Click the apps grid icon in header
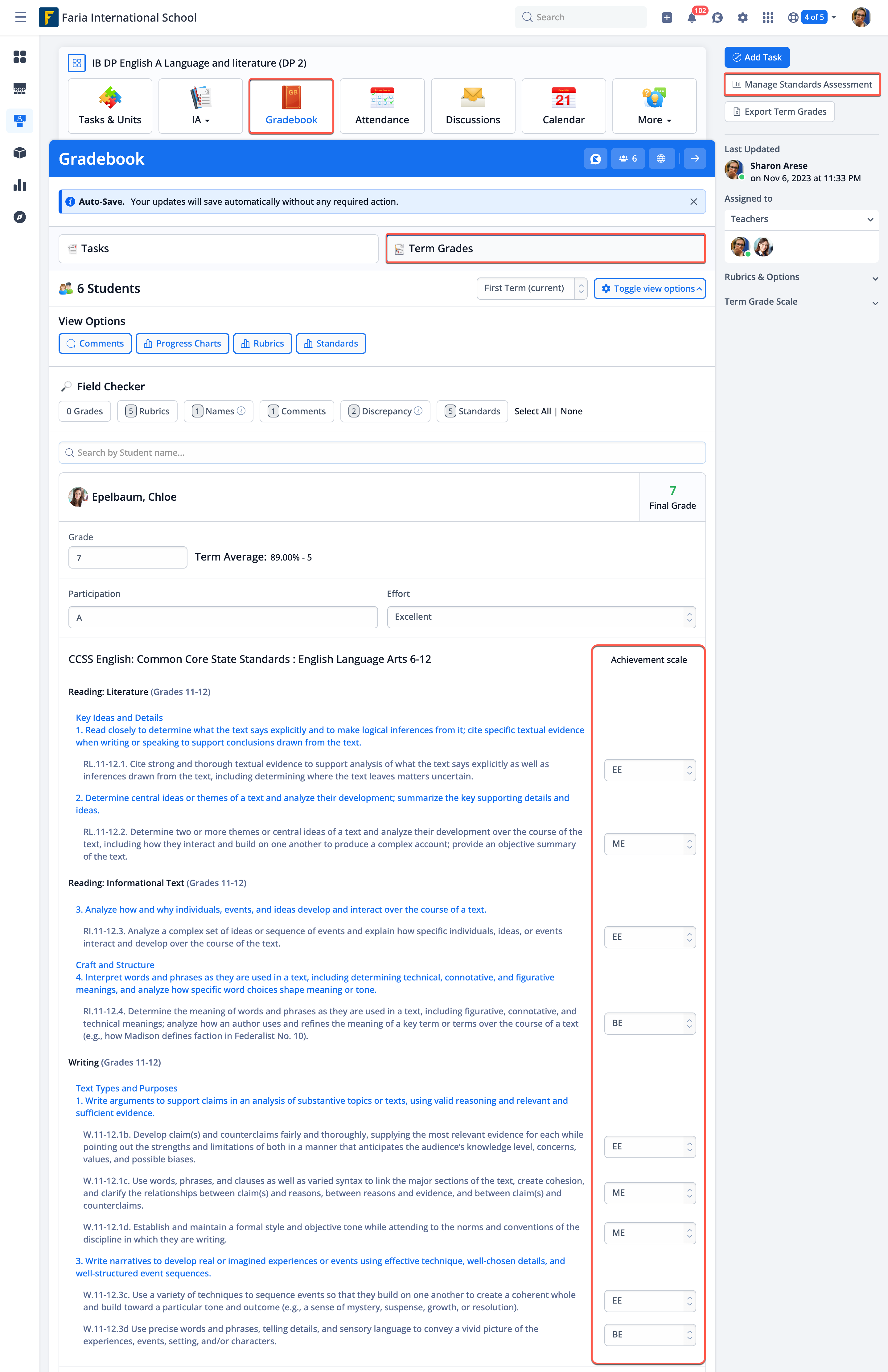 coord(767,18)
